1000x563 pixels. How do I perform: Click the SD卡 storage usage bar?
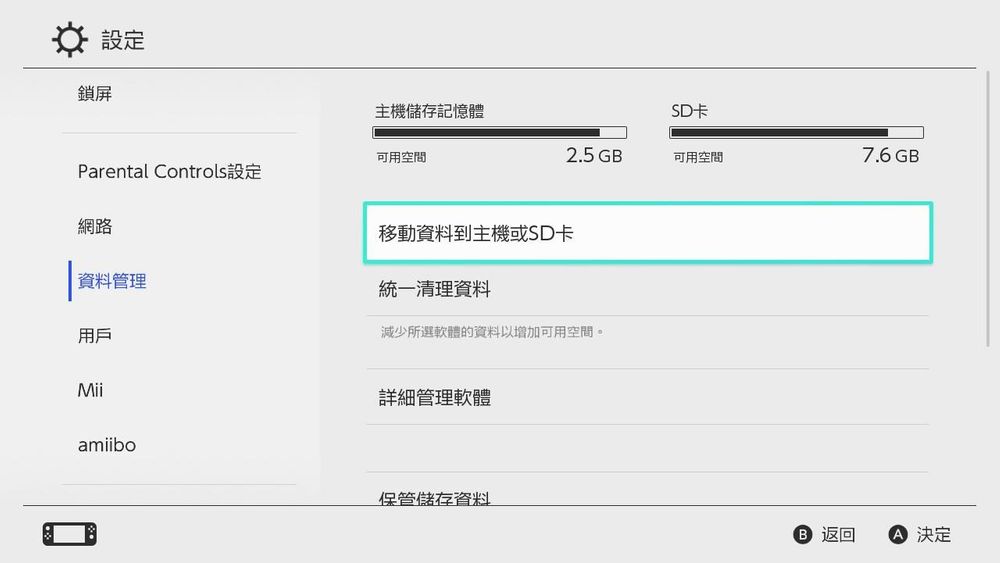click(796, 133)
